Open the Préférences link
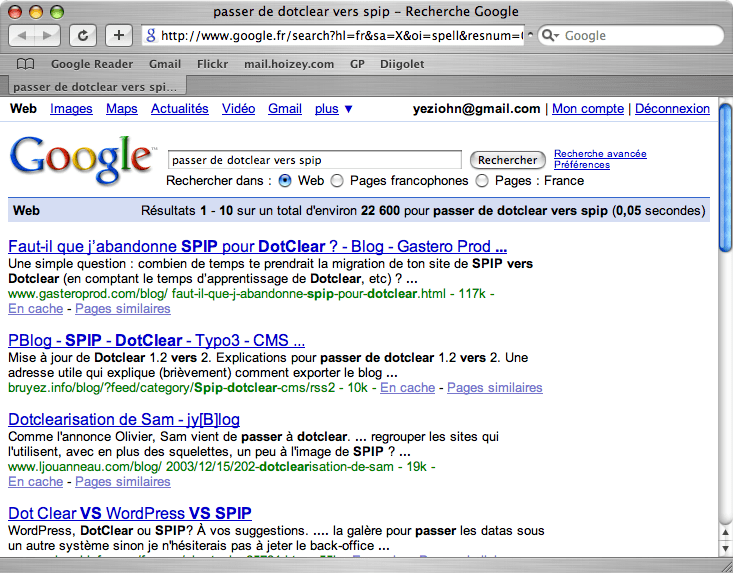Viewport: 733px width, 573px height. [x=582, y=165]
